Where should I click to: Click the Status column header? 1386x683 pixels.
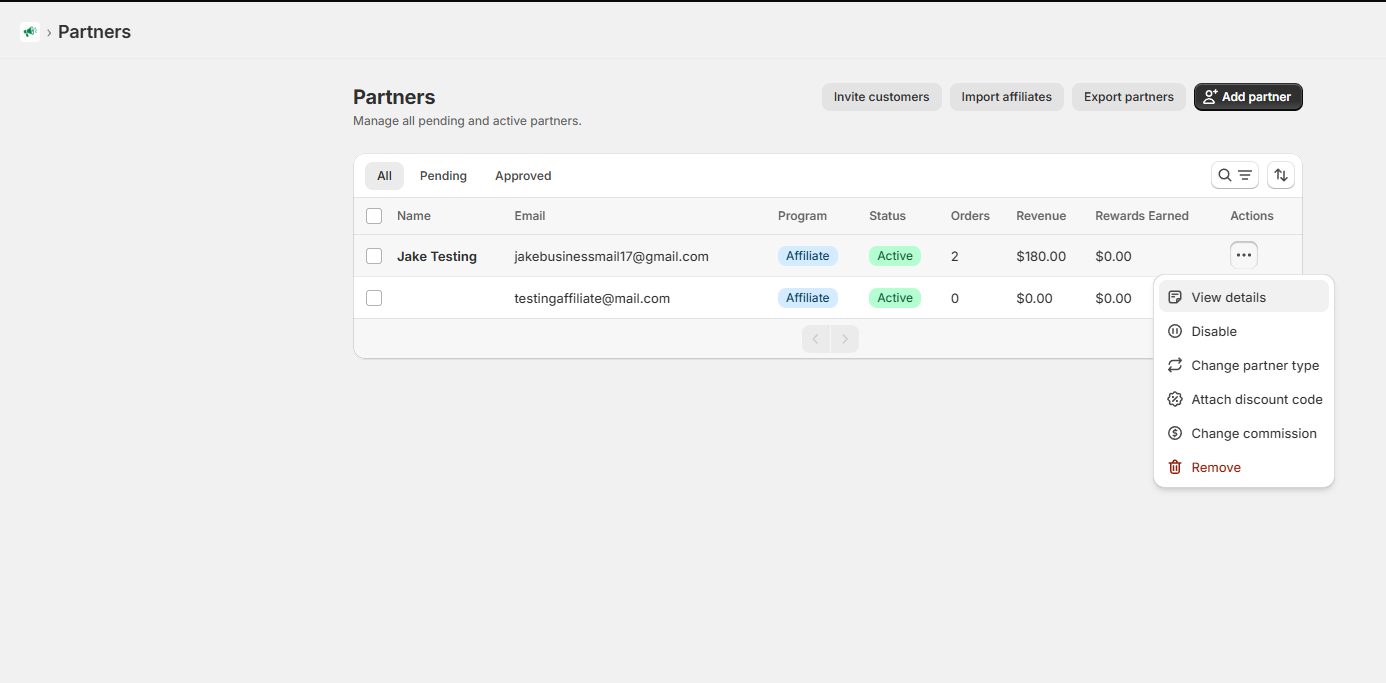(x=887, y=216)
